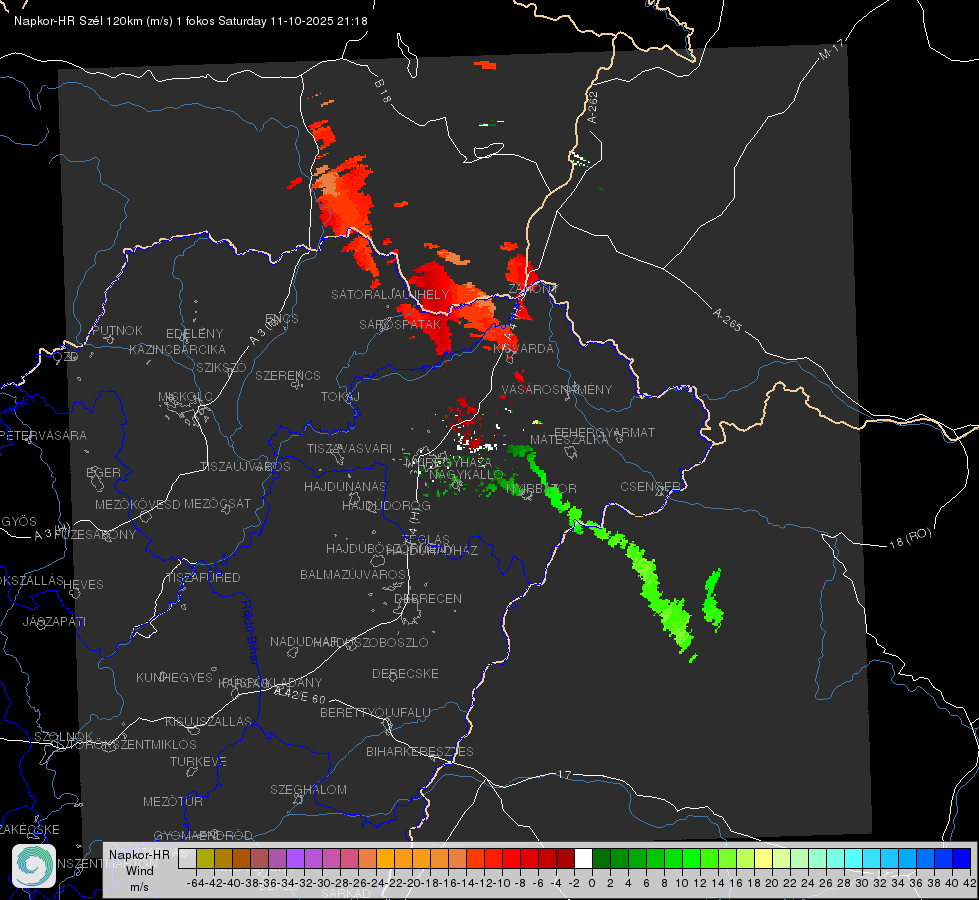979x900 pixels.
Task: Click the TOKAJ city label
Action: [340, 397]
